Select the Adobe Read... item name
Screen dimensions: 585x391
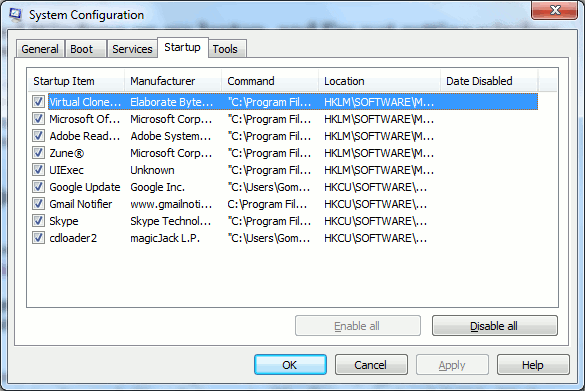coord(85,136)
